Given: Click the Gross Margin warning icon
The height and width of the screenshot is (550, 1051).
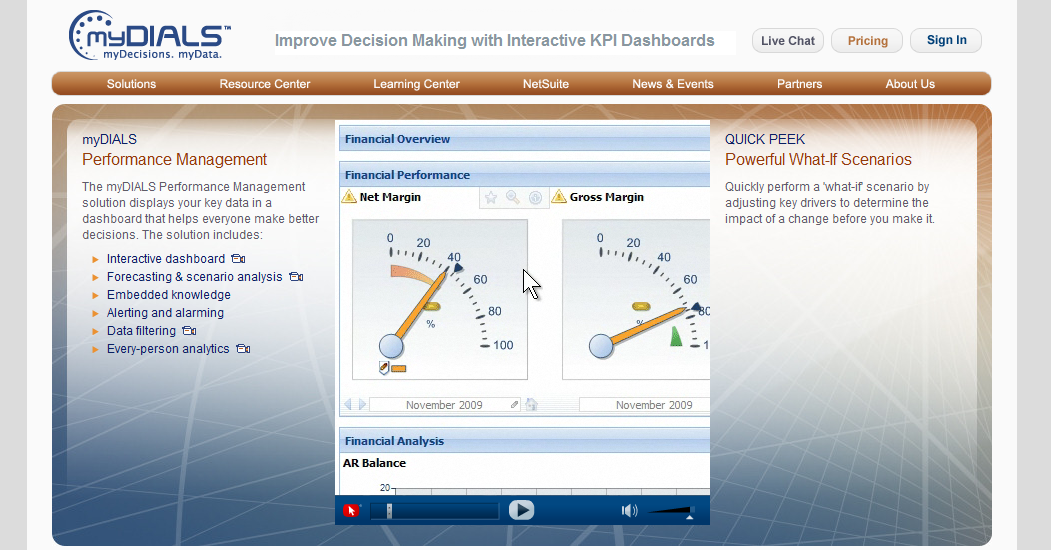Looking at the screenshot, I should (x=559, y=196).
